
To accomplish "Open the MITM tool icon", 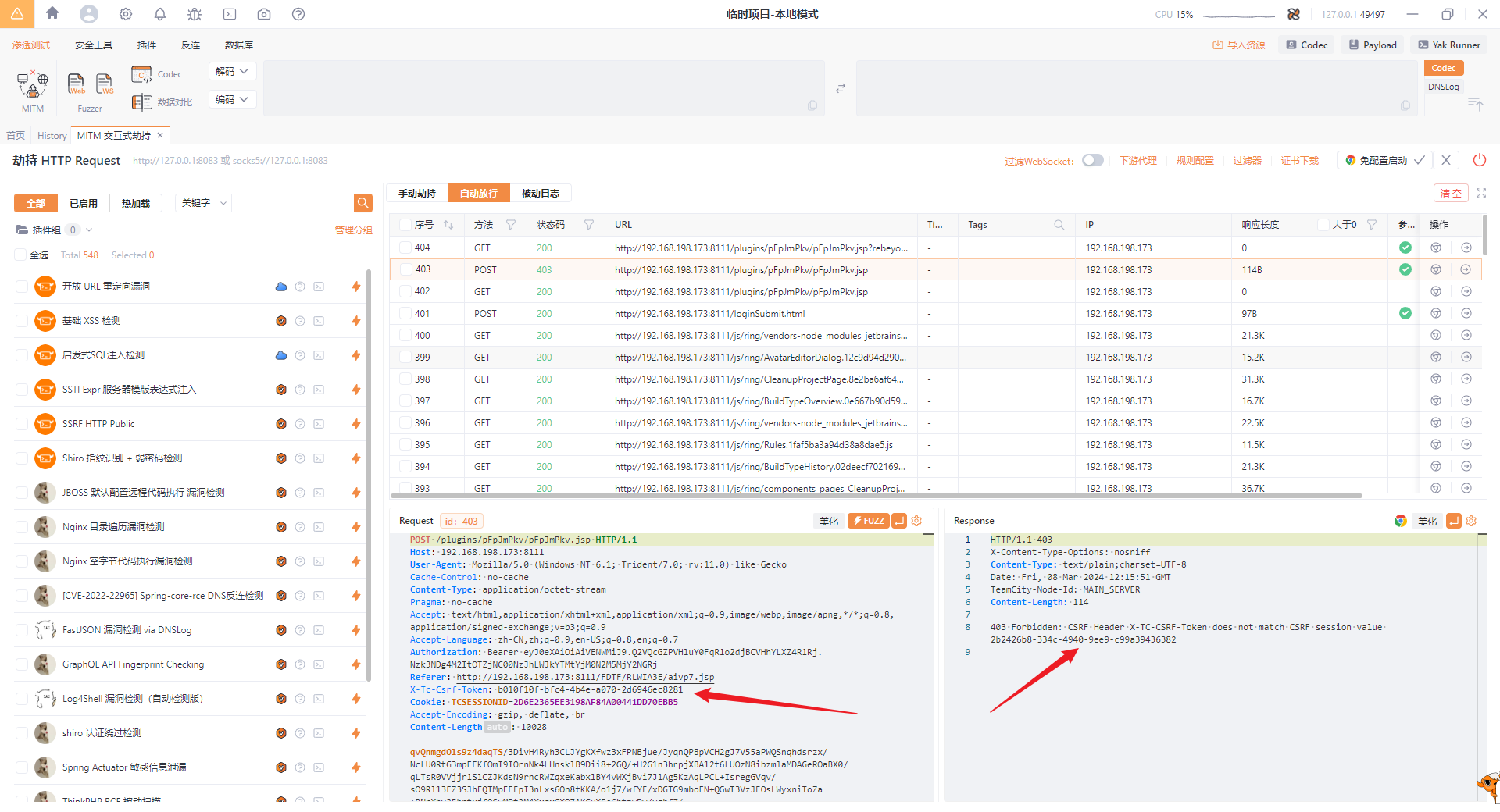I will tap(33, 84).
